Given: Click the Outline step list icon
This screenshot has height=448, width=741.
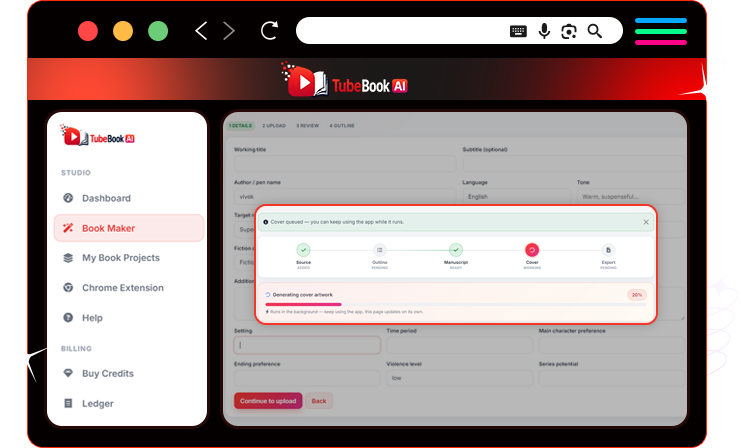Looking at the screenshot, I should [379, 250].
